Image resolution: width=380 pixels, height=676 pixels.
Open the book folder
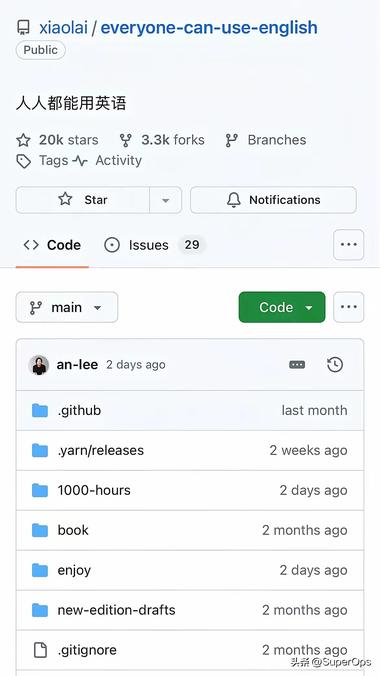pyautogui.click(x=73, y=530)
